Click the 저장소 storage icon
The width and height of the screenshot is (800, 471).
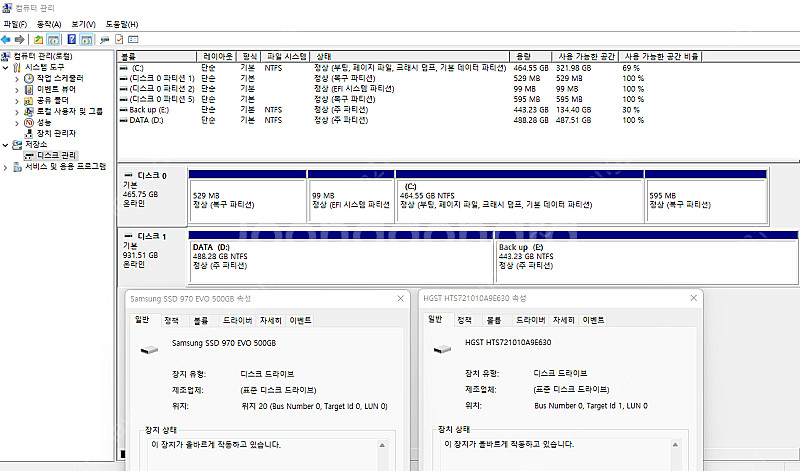[17, 145]
